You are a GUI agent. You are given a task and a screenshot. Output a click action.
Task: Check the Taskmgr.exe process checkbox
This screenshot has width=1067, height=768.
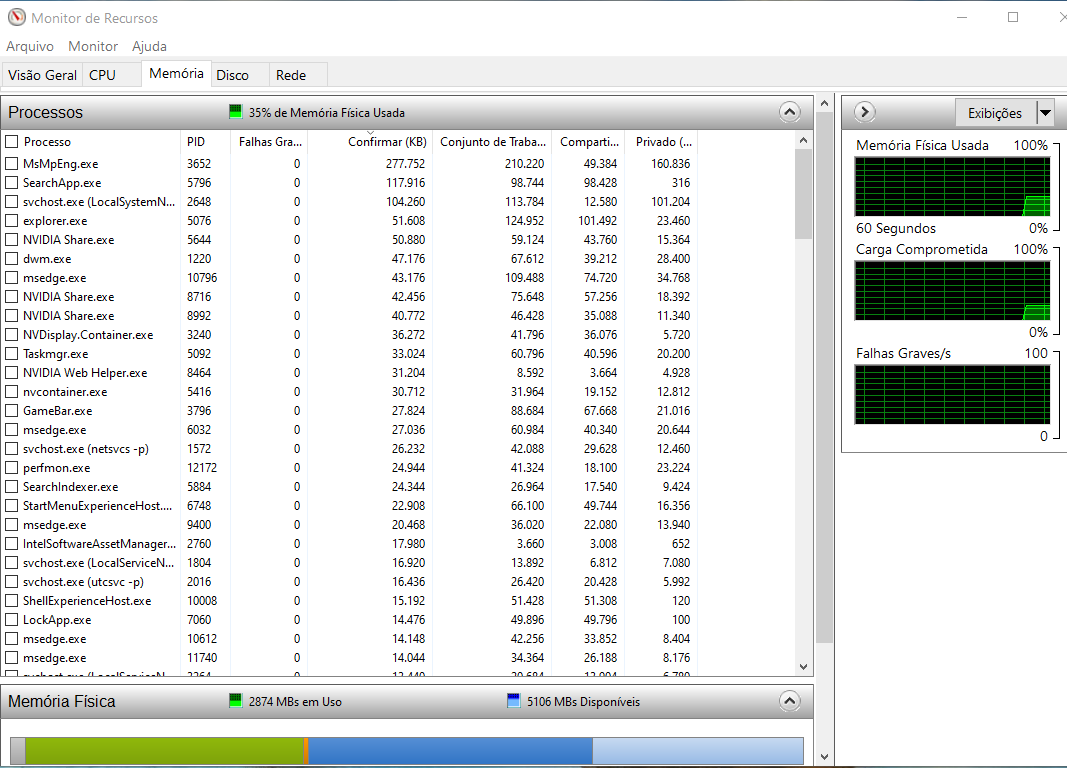point(12,354)
